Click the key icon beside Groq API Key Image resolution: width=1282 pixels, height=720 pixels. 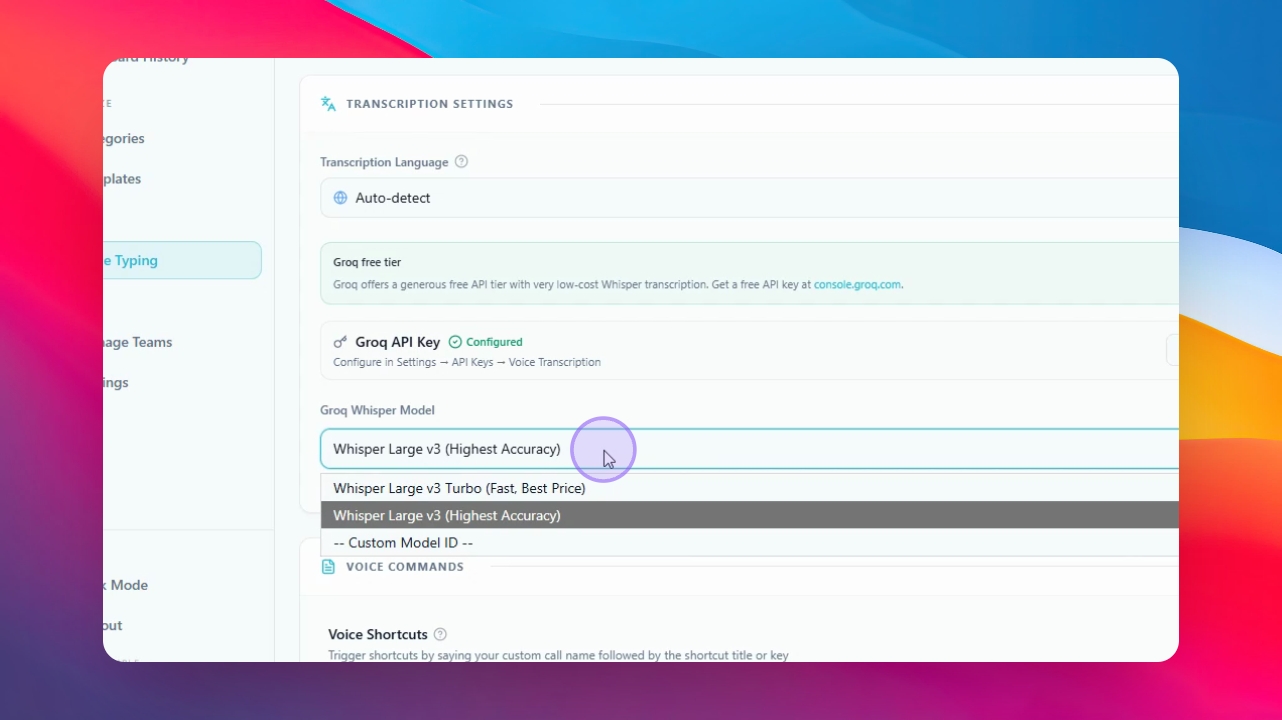340,342
